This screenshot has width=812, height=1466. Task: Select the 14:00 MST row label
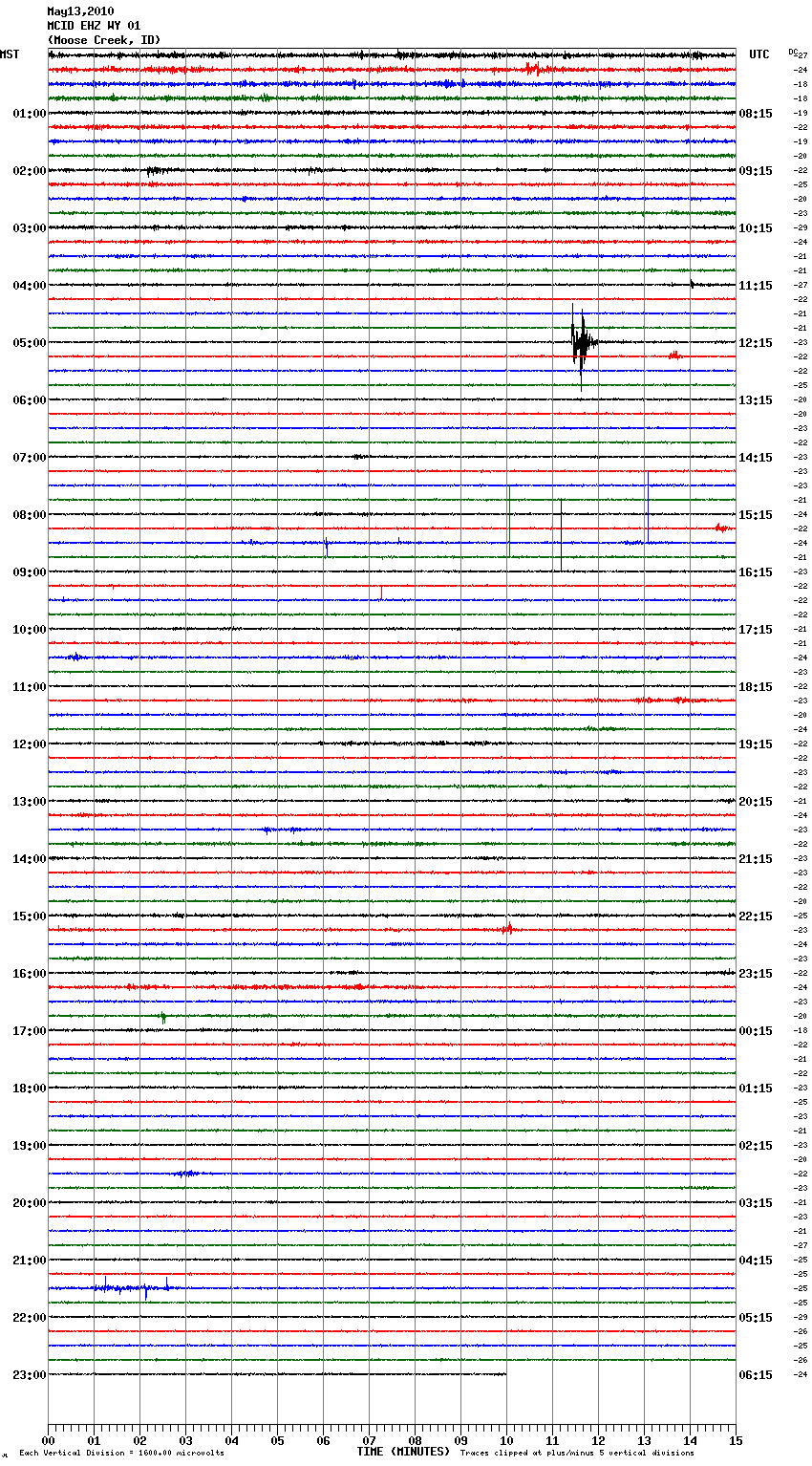tap(29, 859)
